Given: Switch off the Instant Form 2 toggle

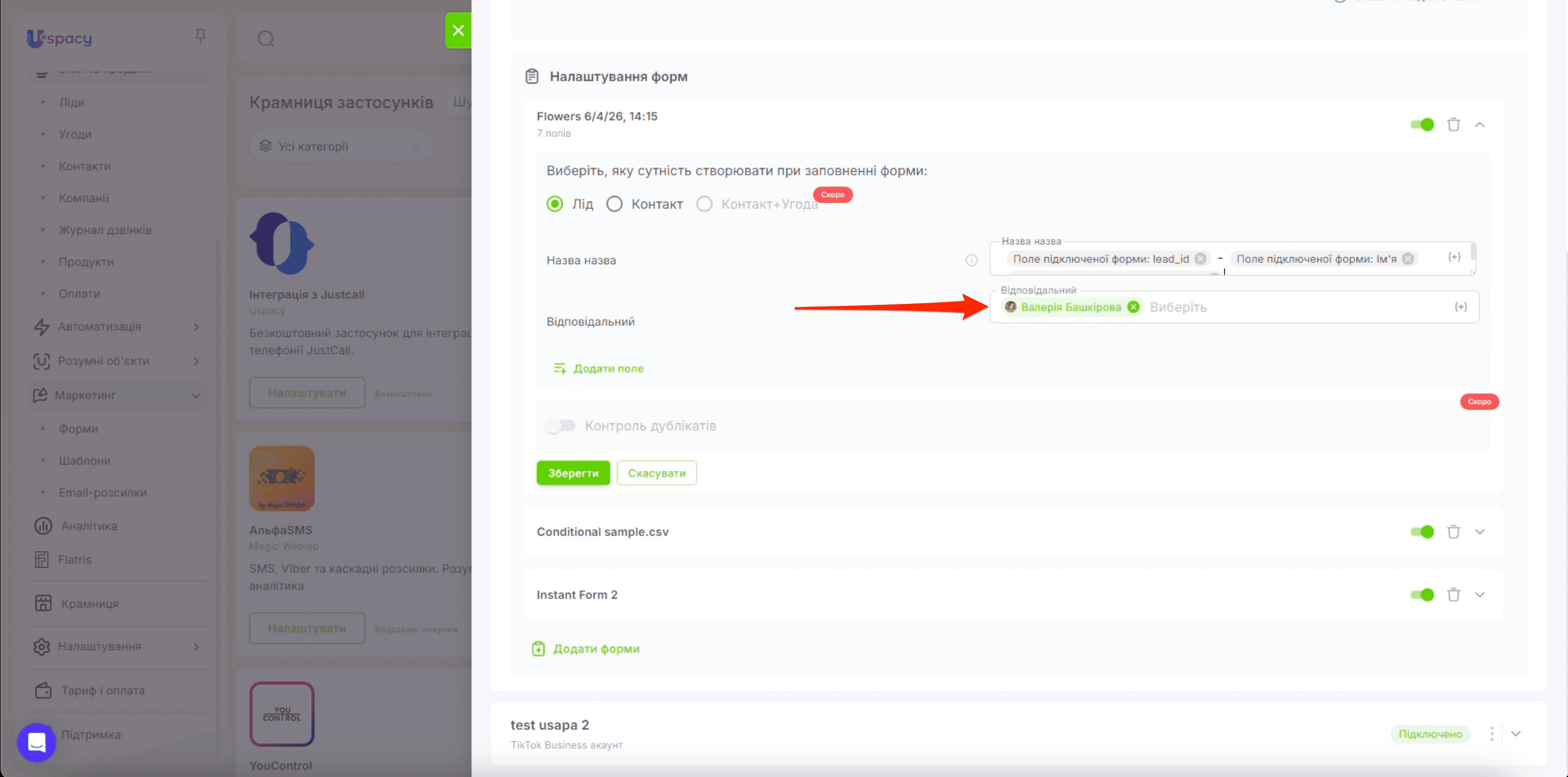Looking at the screenshot, I should 1422,594.
